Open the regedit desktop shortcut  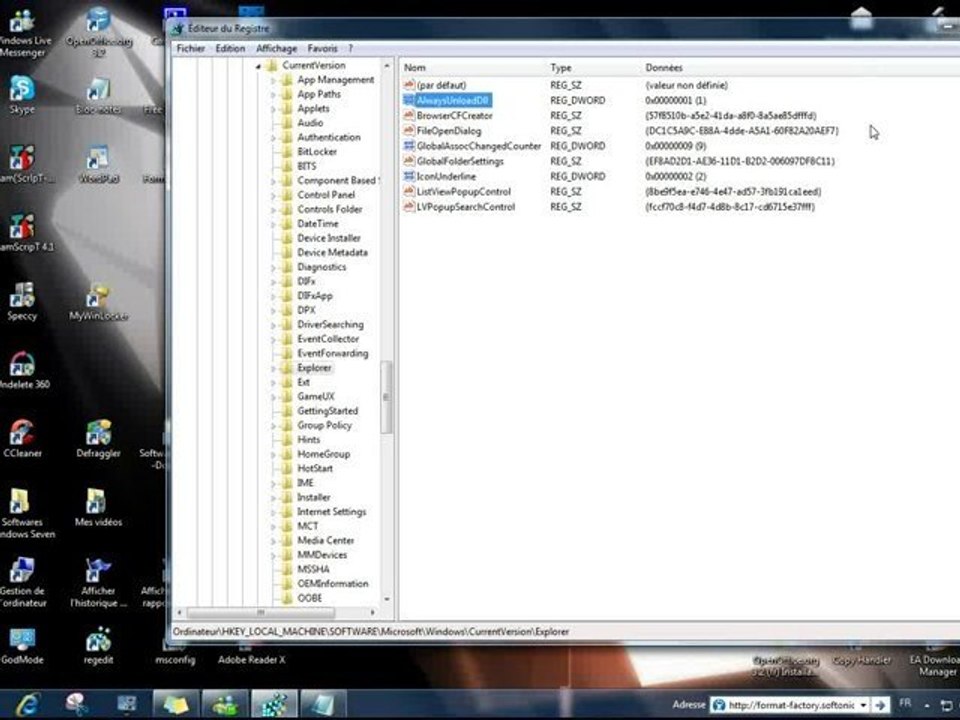coord(98,646)
